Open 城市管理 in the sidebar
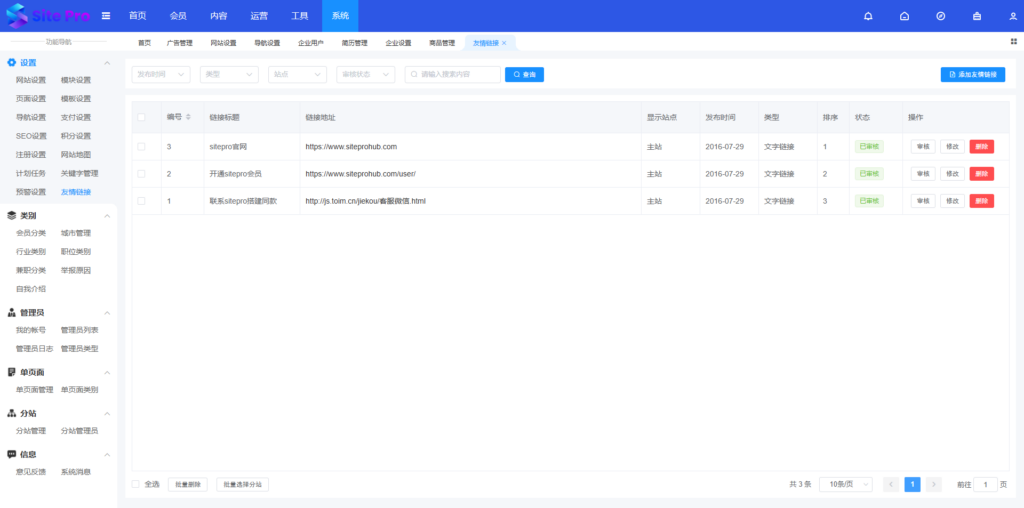 pos(76,233)
